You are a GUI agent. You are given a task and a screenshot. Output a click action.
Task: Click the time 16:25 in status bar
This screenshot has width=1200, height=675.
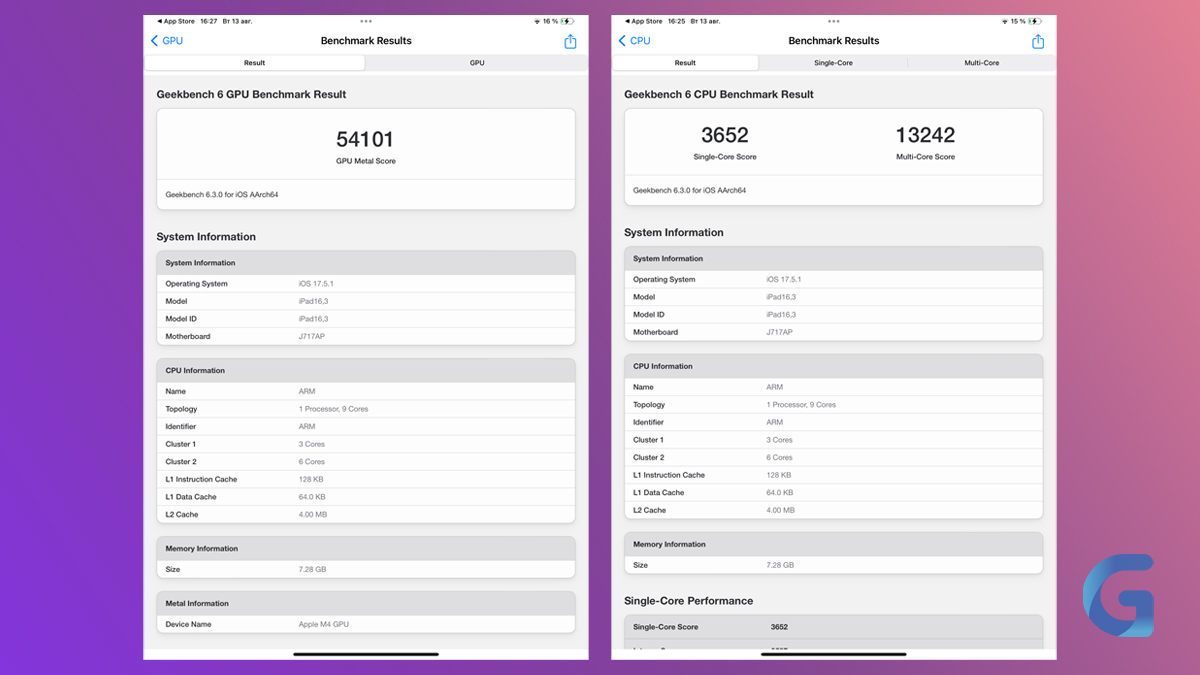pyautogui.click(x=679, y=21)
